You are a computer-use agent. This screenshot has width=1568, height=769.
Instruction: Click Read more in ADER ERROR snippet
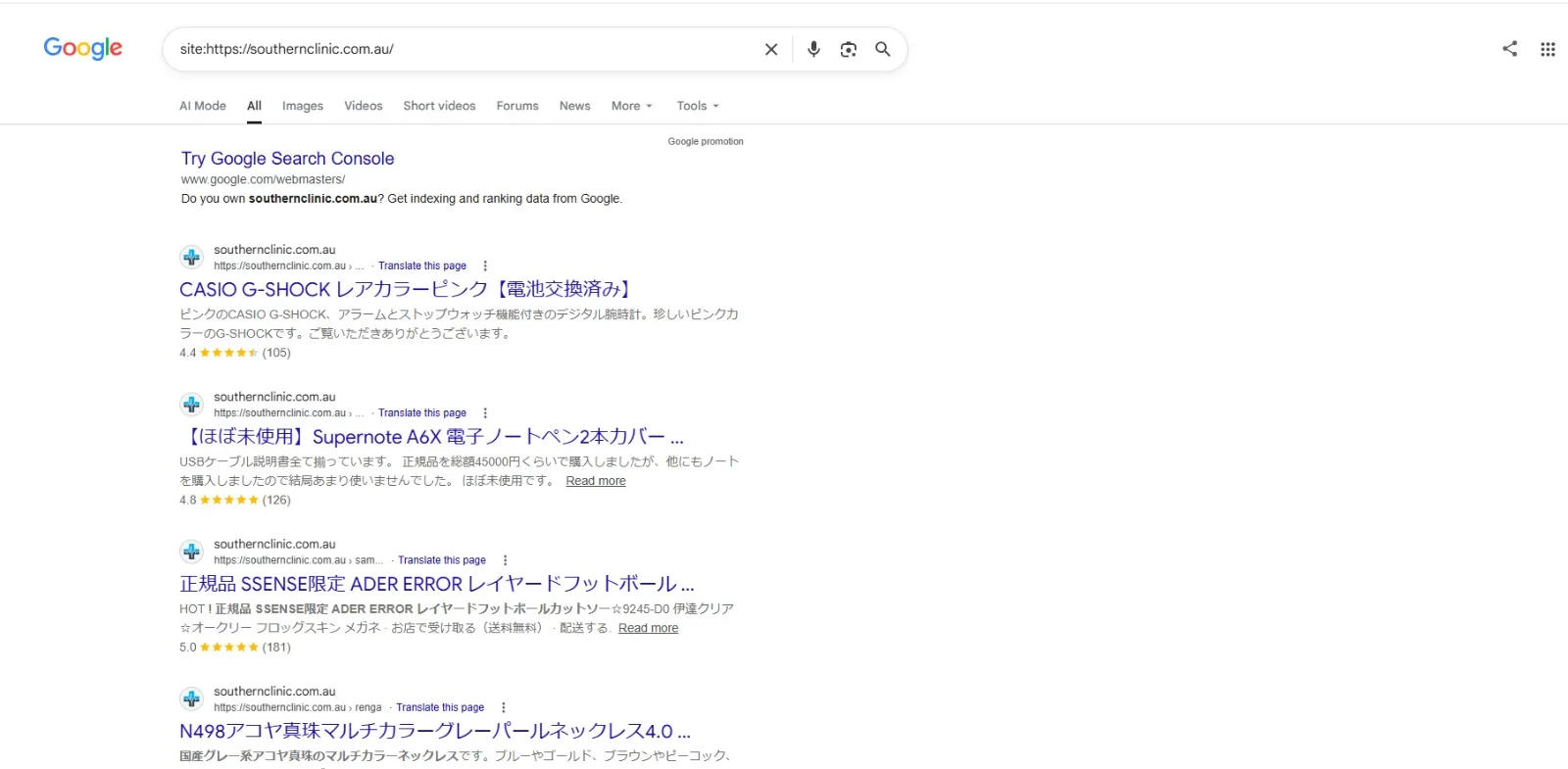click(x=649, y=628)
